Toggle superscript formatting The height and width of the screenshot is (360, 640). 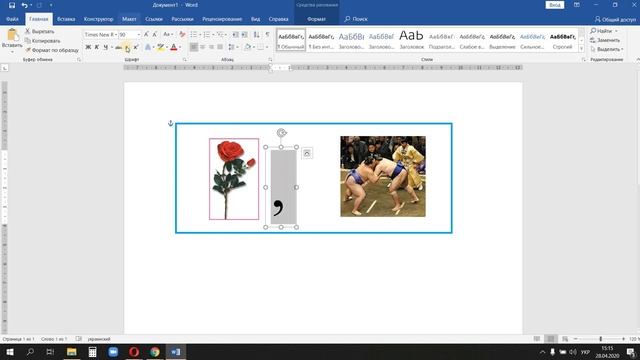coord(136,47)
